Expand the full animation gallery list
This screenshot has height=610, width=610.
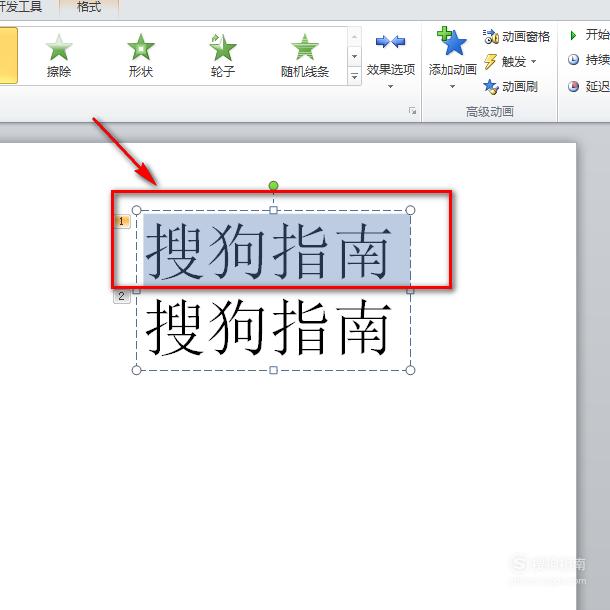354,77
